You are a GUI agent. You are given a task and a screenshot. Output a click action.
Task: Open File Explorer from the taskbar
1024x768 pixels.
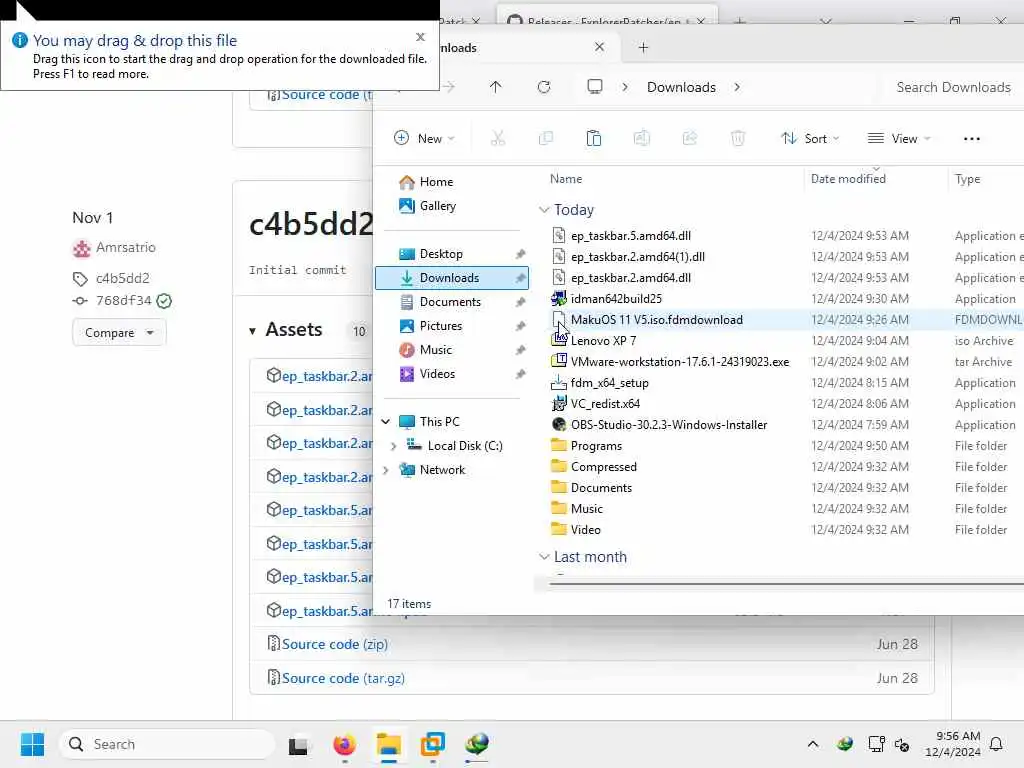coord(389,744)
